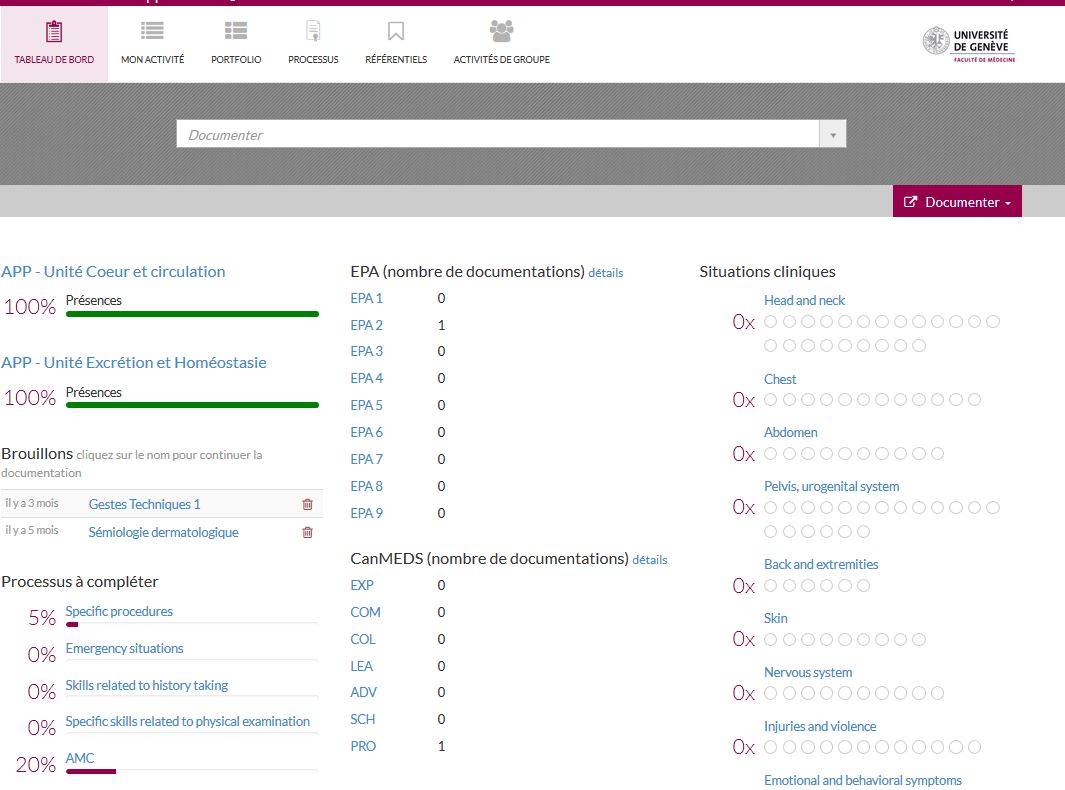Viewport: 1065px width, 790px height.
Task: Select first circle under Skin
Action: click(771, 639)
